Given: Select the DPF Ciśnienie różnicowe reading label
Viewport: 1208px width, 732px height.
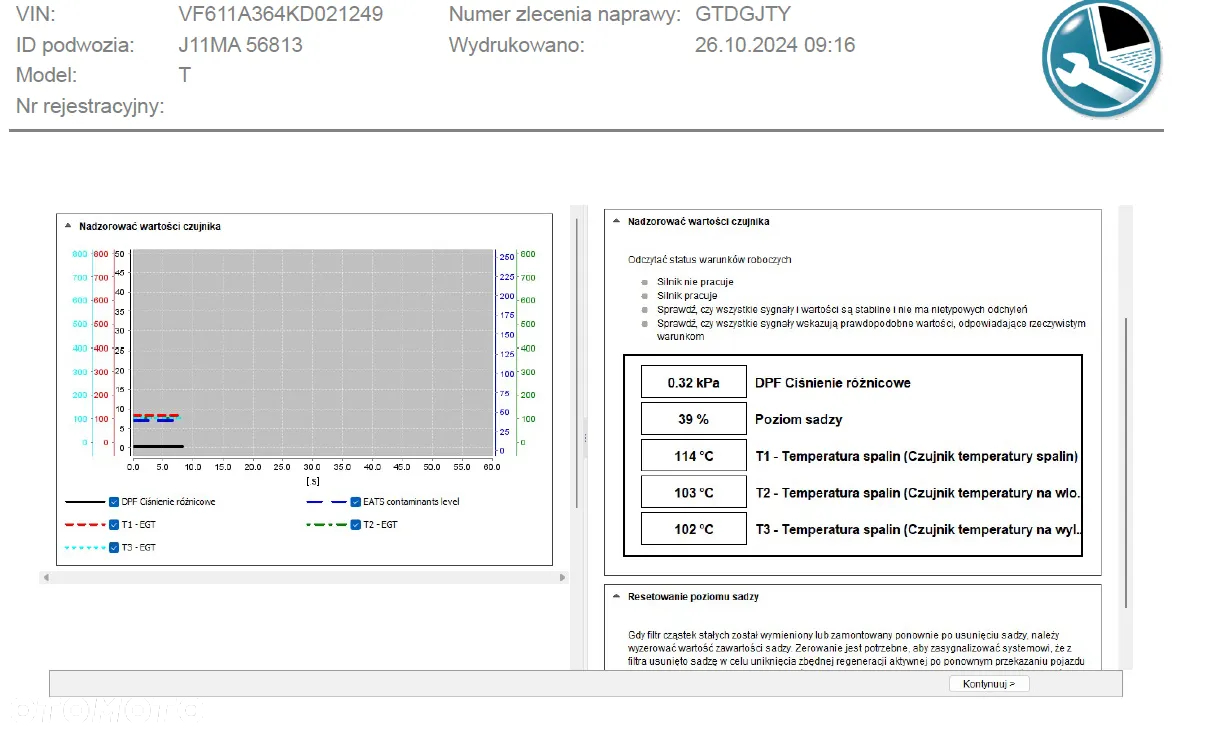Looking at the screenshot, I should coord(833,382).
